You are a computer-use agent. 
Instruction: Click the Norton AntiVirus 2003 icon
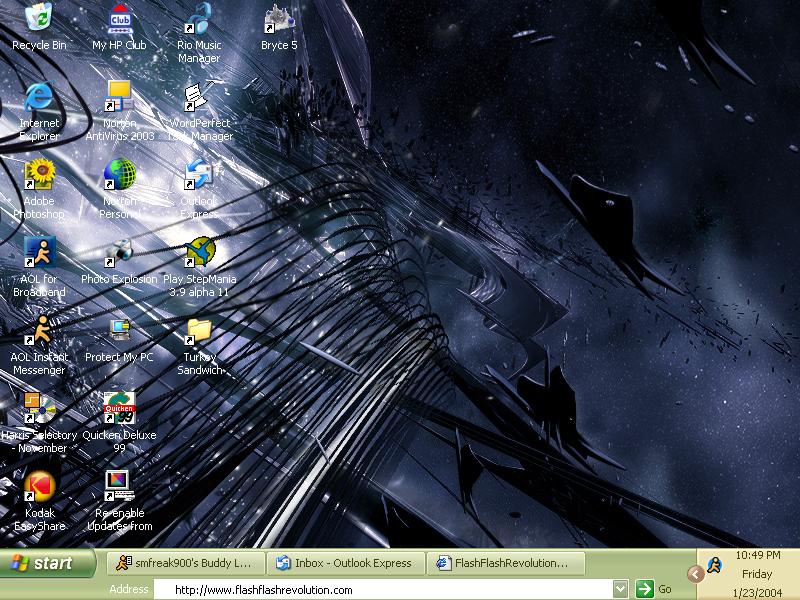coord(119,96)
